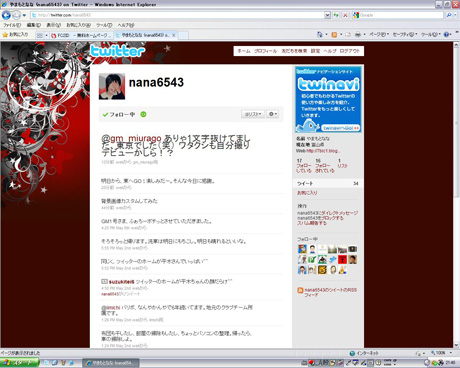Click the プロフィール link in Twitter nav
The width and height of the screenshot is (460, 368).
pyautogui.click(x=266, y=51)
